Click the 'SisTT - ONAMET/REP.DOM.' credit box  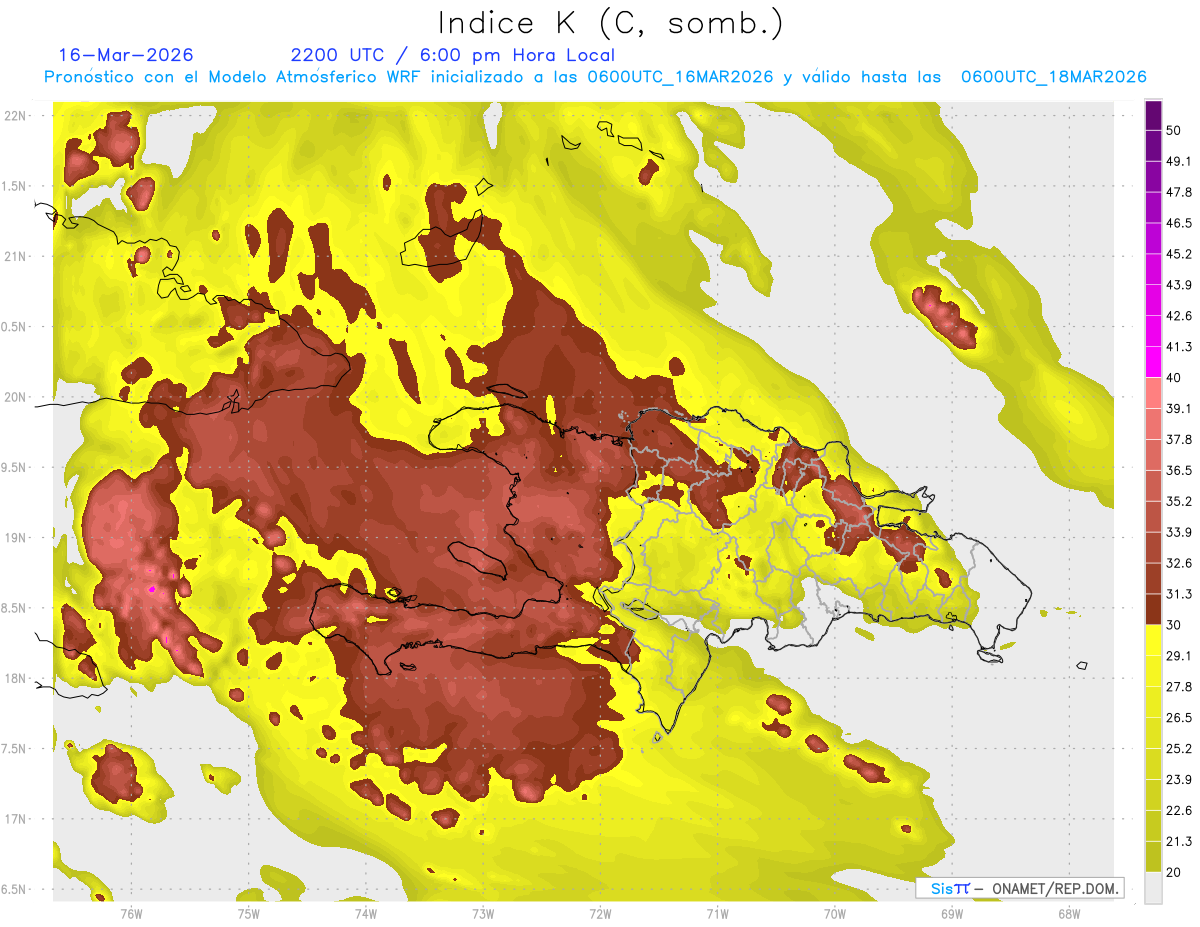click(x=1019, y=888)
